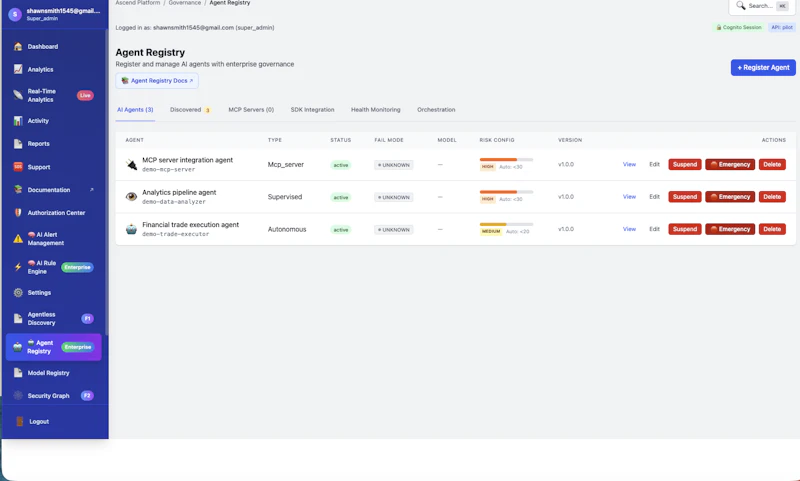Click the Financial trade execution agent robot icon

[x=132, y=230]
